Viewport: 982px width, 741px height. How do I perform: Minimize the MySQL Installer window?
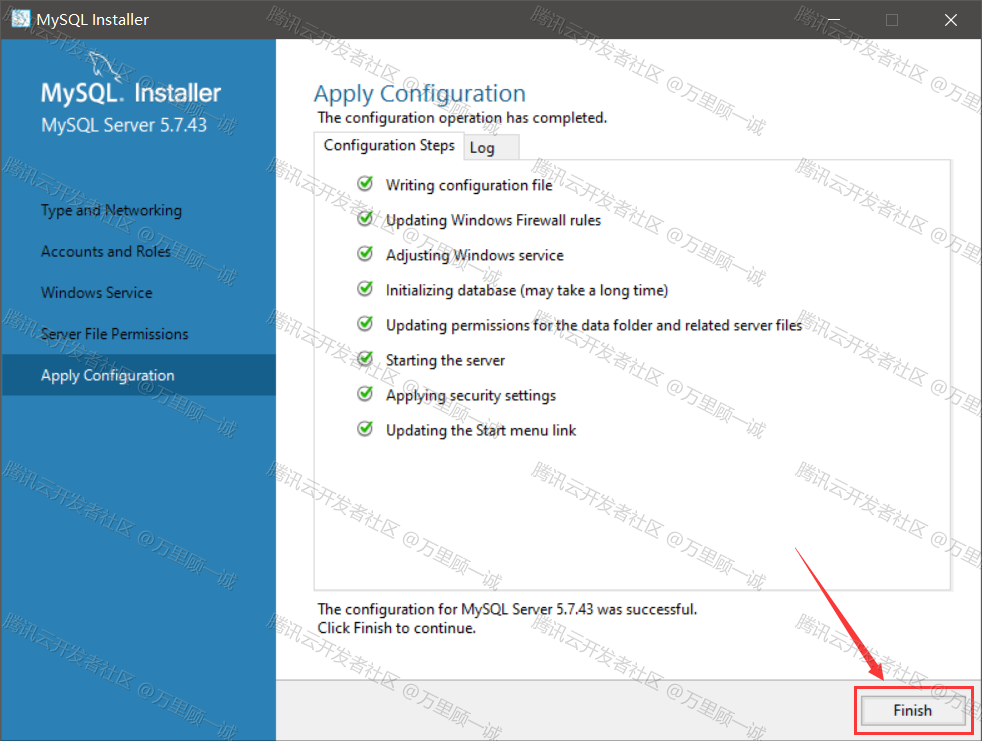[x=834, y=19]
